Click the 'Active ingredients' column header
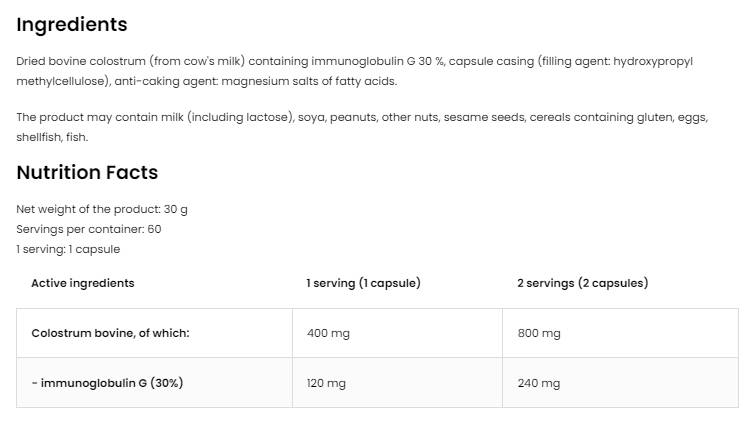Image resolution: width=756 pixels, height=422 pixels. click(83, 283)
